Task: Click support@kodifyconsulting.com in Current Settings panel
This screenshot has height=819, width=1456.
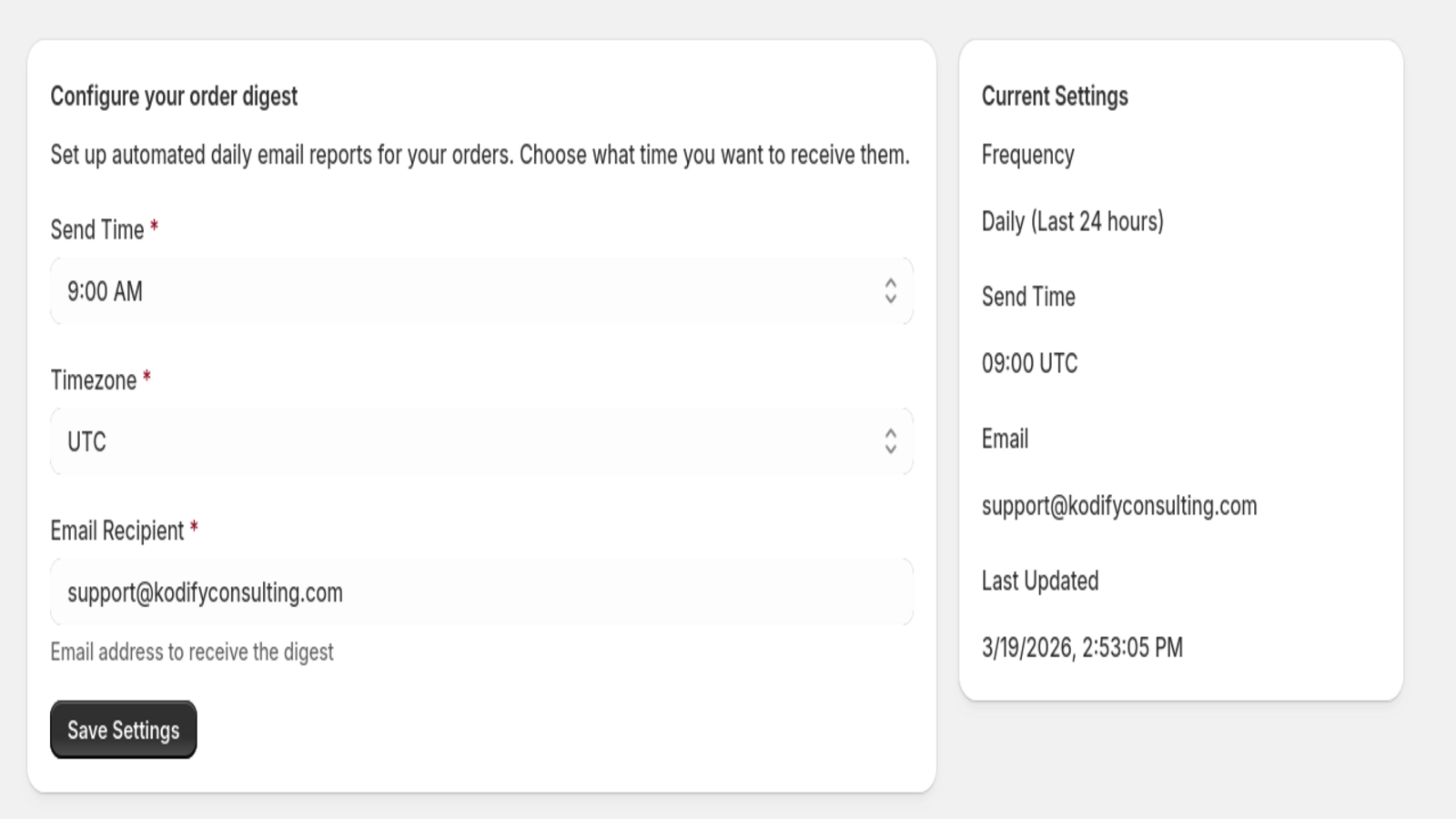Action: click(1118, 506)
